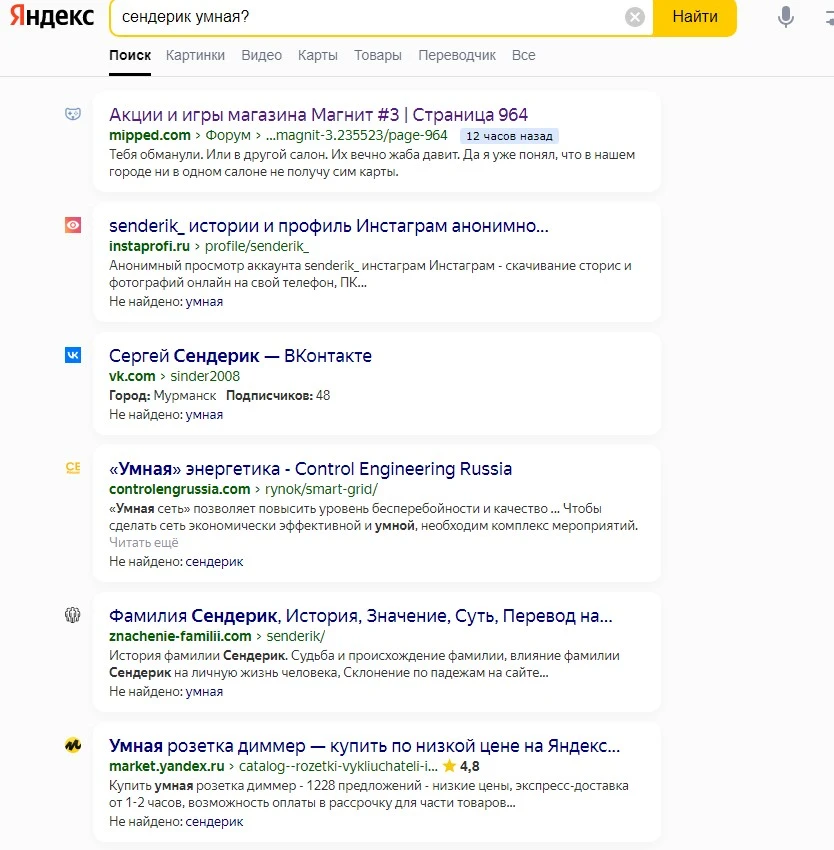Open the instaprofi.ru domain link
Image resolution: width=834 pixels, height=850 pixels.
pos(149,246)
